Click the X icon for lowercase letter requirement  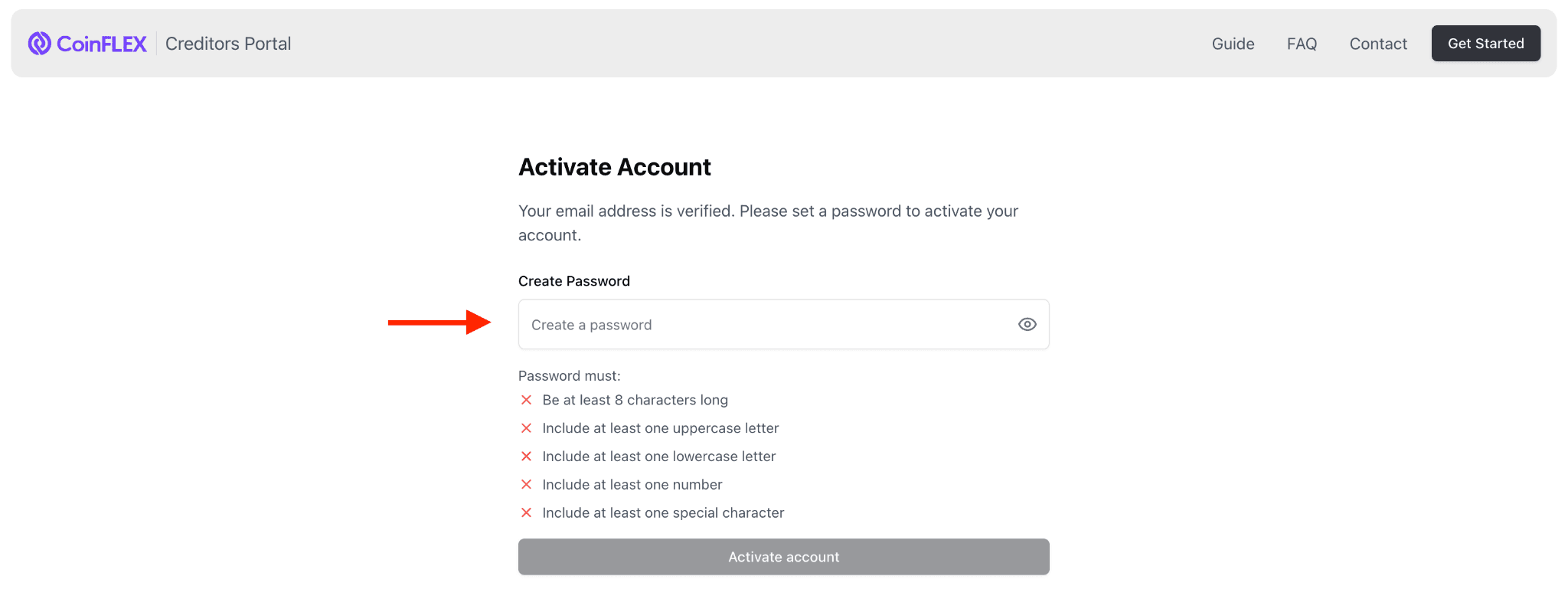[526, 456]
